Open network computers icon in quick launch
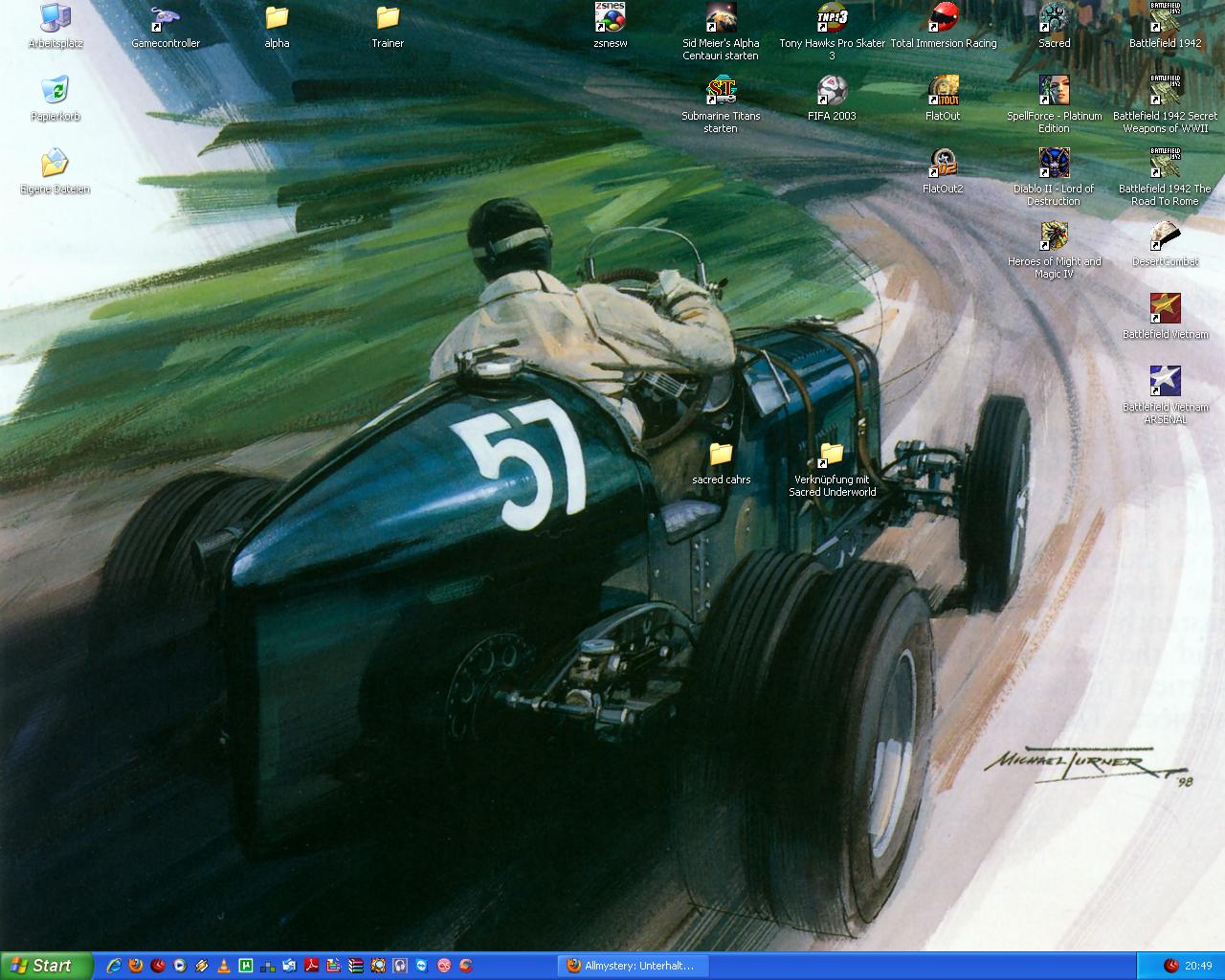The image size is (1225, 980). (x=268, y=966)
